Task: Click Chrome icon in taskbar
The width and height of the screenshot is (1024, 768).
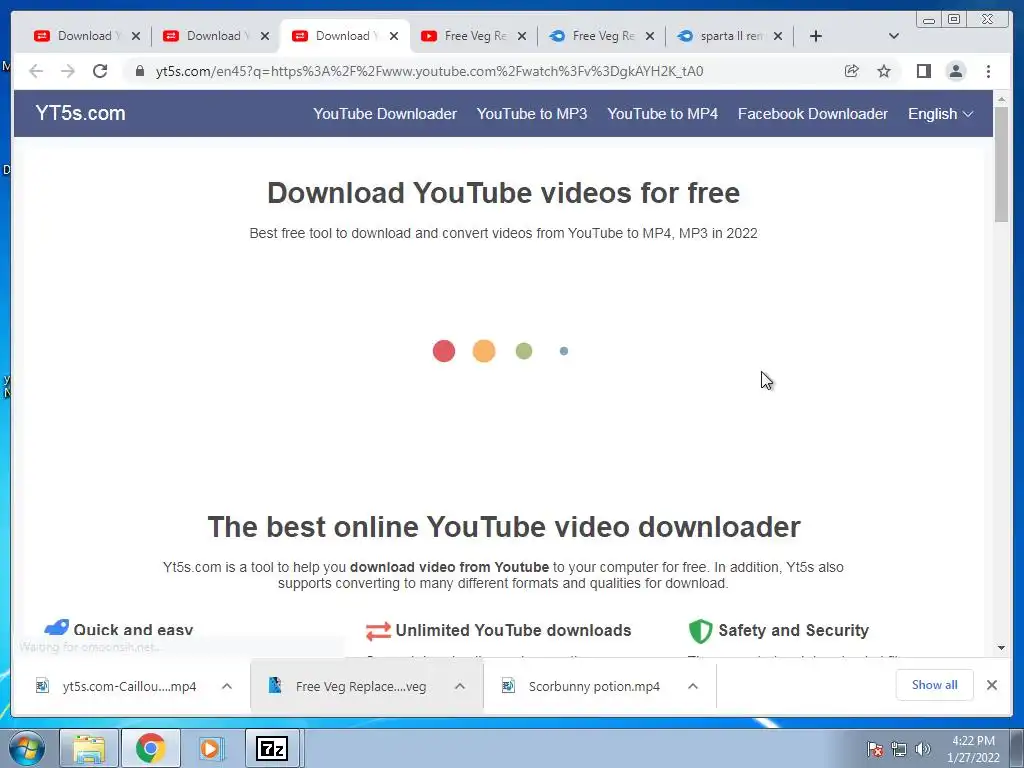Action: click(150, 748)
